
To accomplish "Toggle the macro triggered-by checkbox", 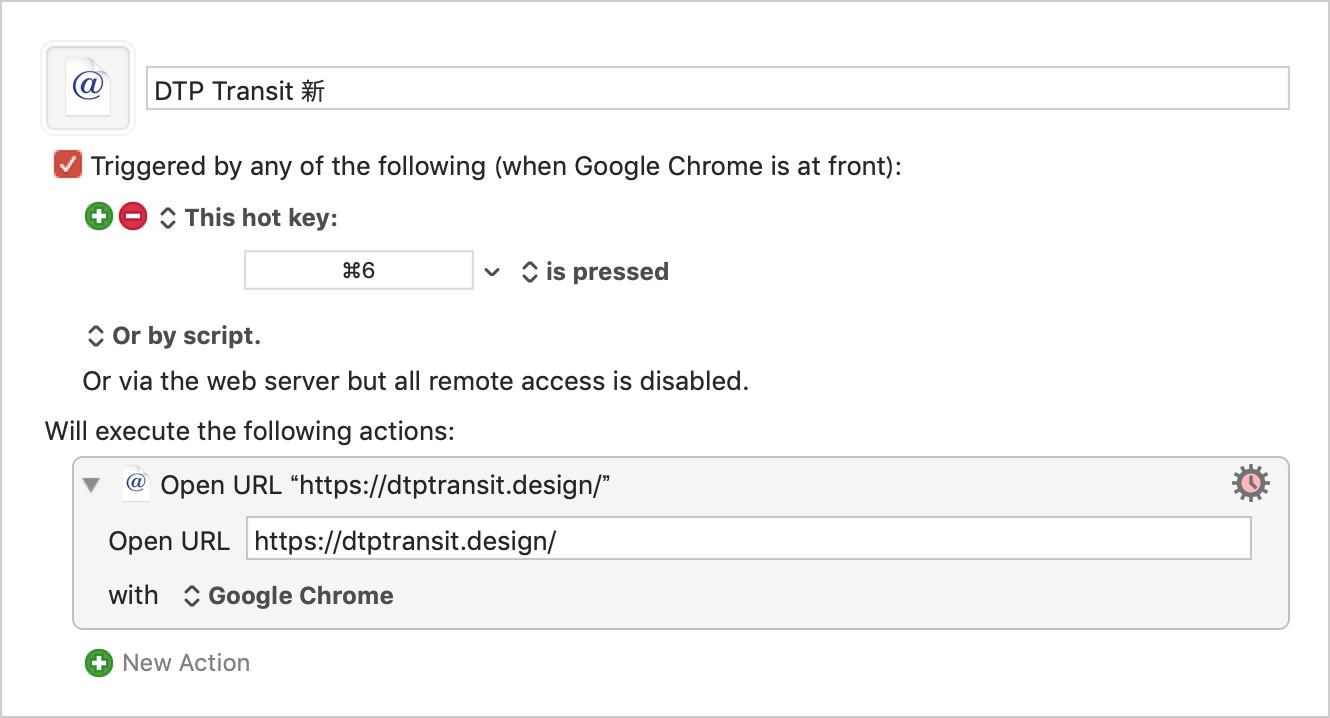I will click(x=68, y=165).
